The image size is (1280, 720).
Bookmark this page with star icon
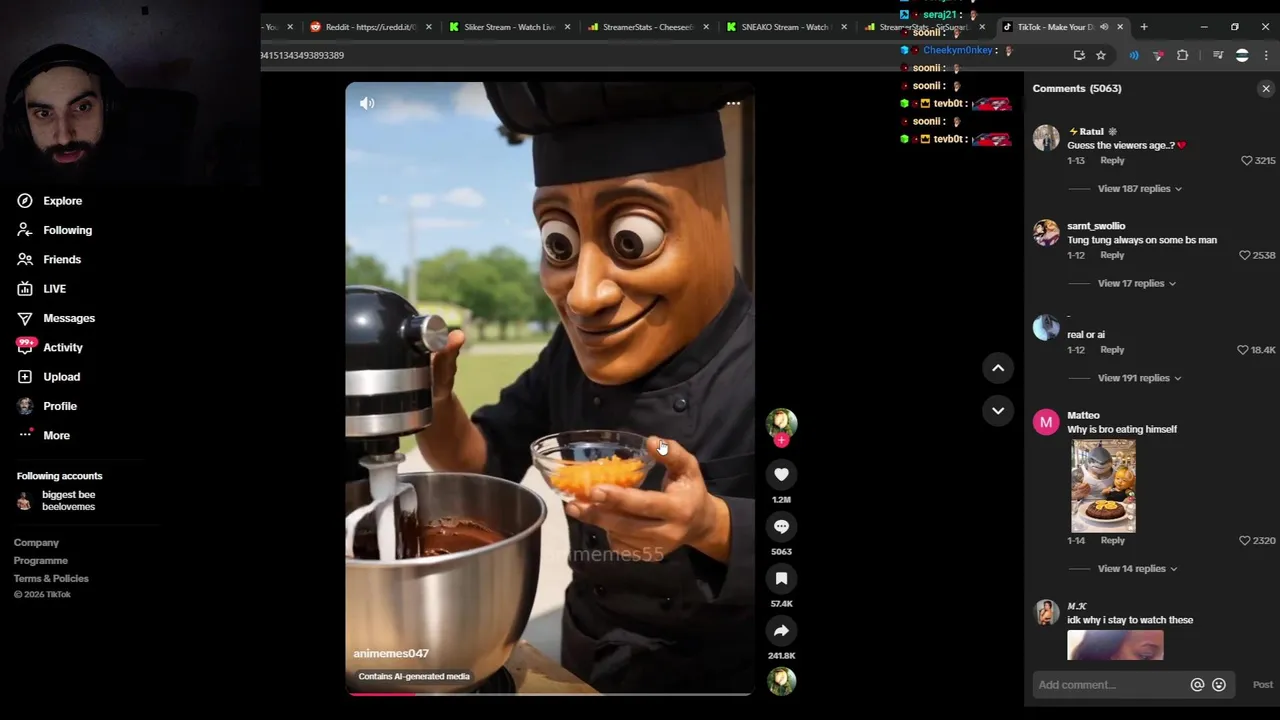coord(1101,55)
